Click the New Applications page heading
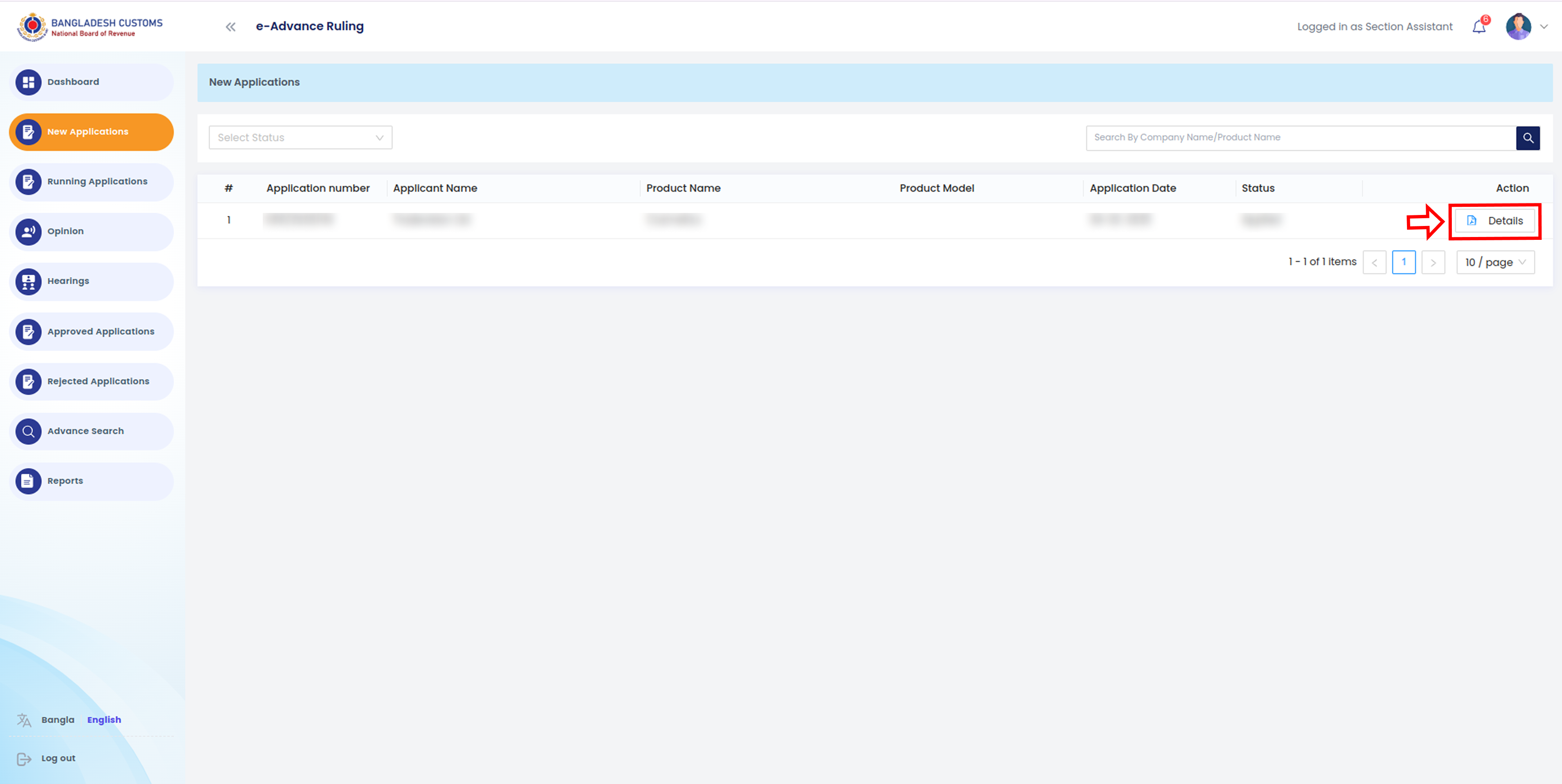 [x=254, y=82]
